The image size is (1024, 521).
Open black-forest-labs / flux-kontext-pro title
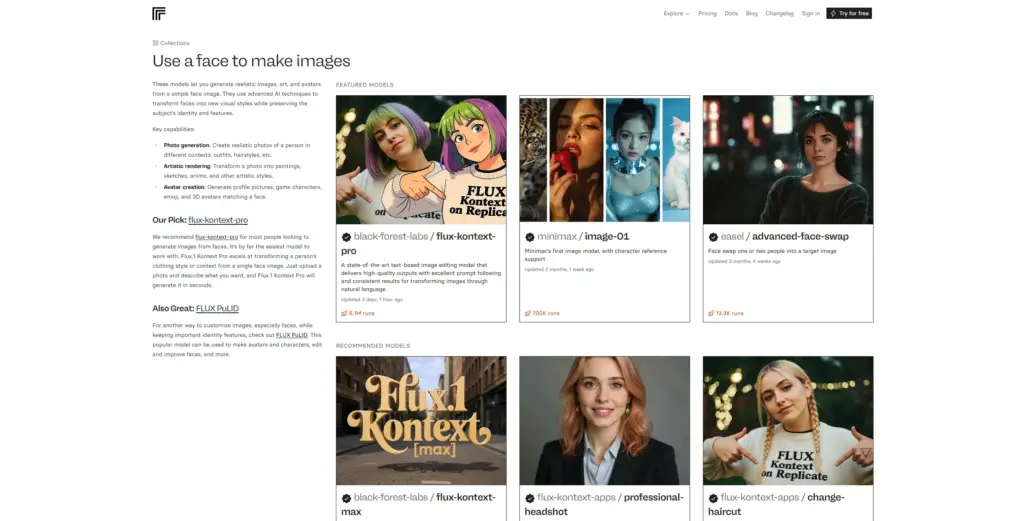point(419,244)
